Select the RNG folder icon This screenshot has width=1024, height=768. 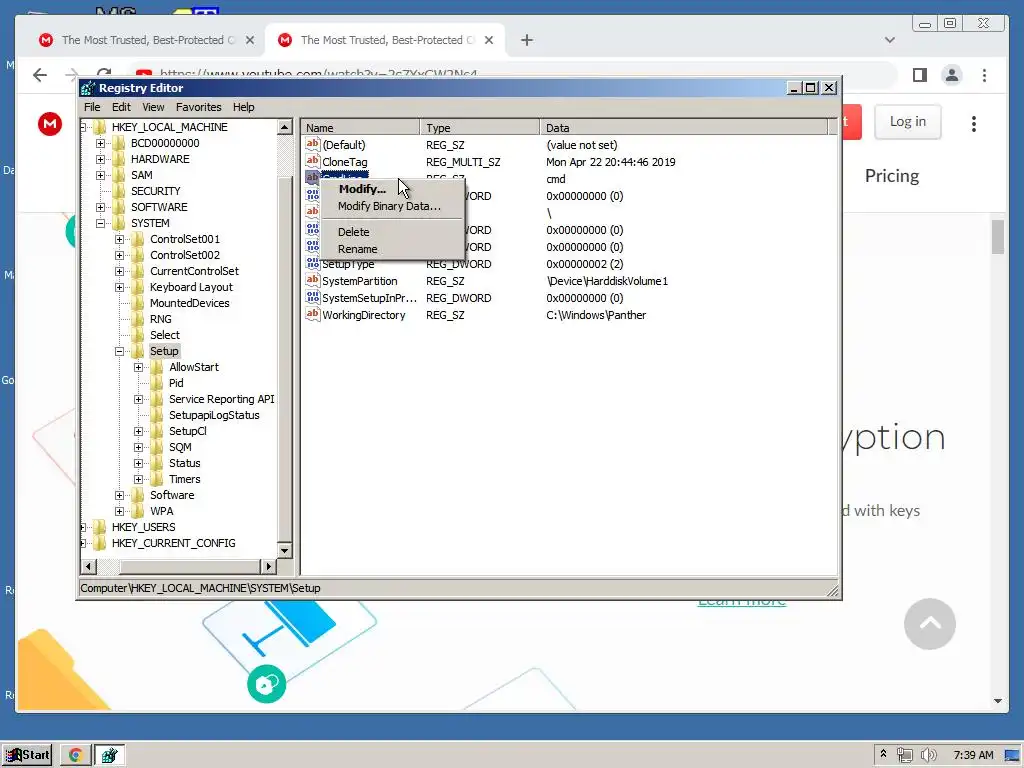[138, 319]
